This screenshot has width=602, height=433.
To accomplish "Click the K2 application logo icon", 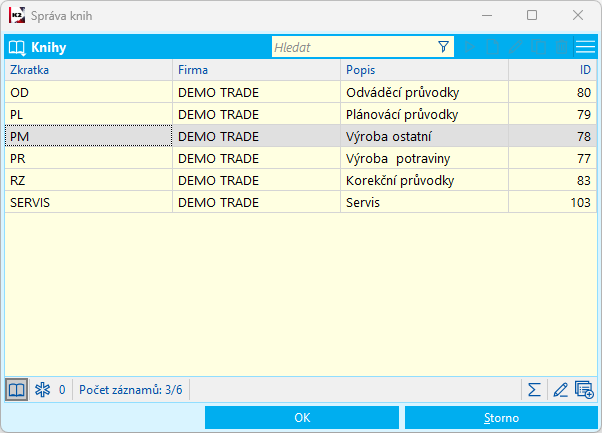I will (x=17, y=15).
